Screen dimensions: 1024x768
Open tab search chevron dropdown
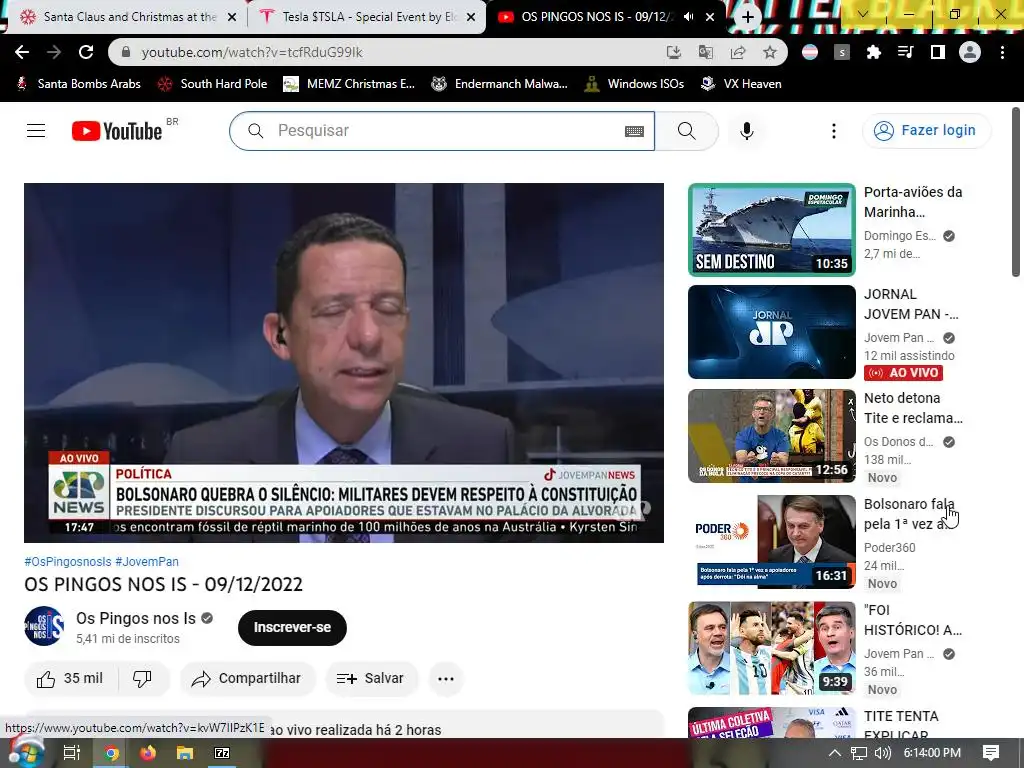coord(863,14)
